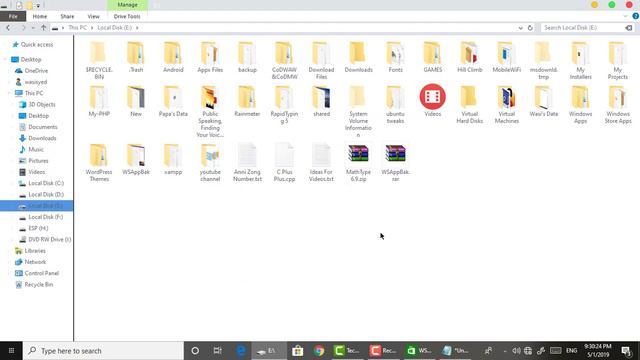Select the C Plus Plus.cpp file

point(284,163)
